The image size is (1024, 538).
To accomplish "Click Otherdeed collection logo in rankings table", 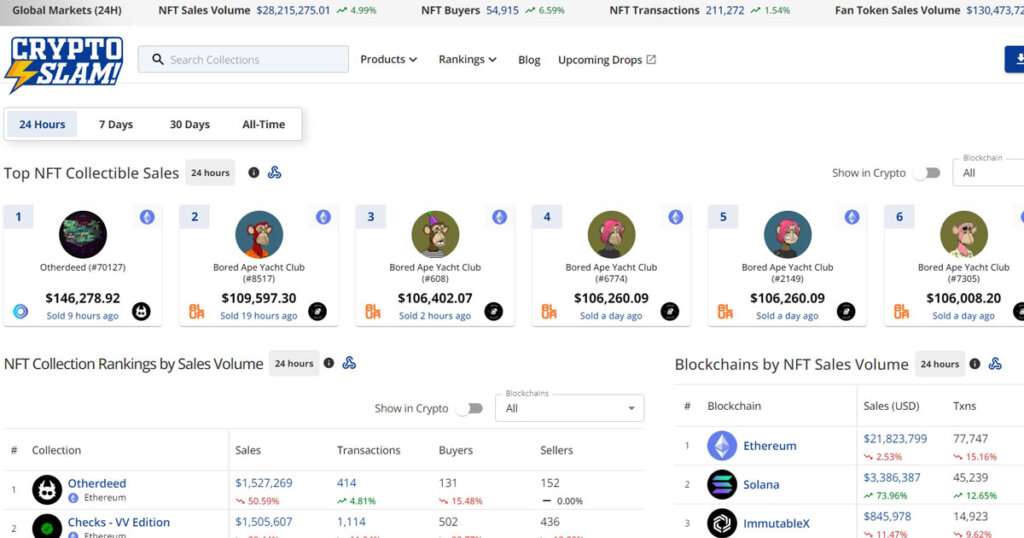I will tap(47, 490).
